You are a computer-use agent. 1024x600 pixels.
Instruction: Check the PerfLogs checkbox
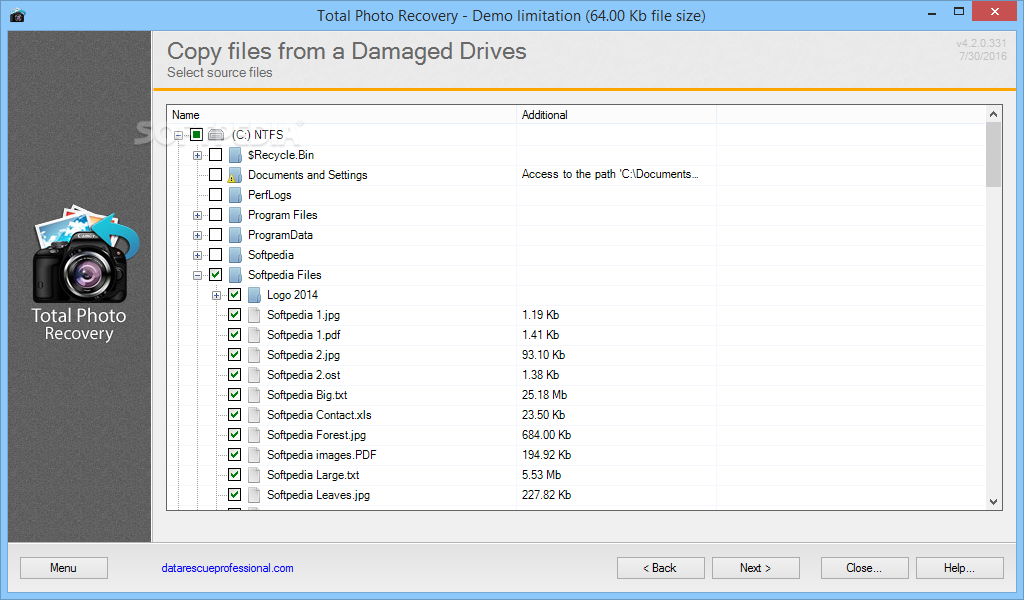[x=216, y=195]
